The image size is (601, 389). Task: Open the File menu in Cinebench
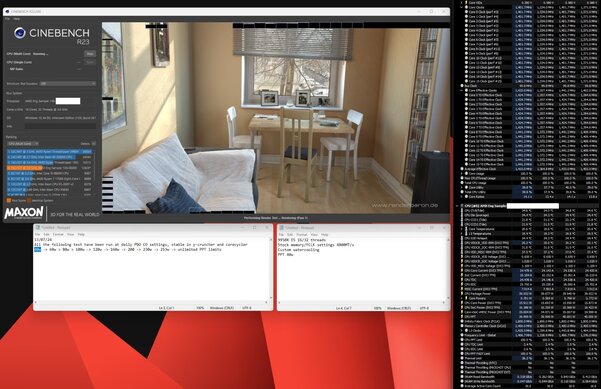[8, 19]
